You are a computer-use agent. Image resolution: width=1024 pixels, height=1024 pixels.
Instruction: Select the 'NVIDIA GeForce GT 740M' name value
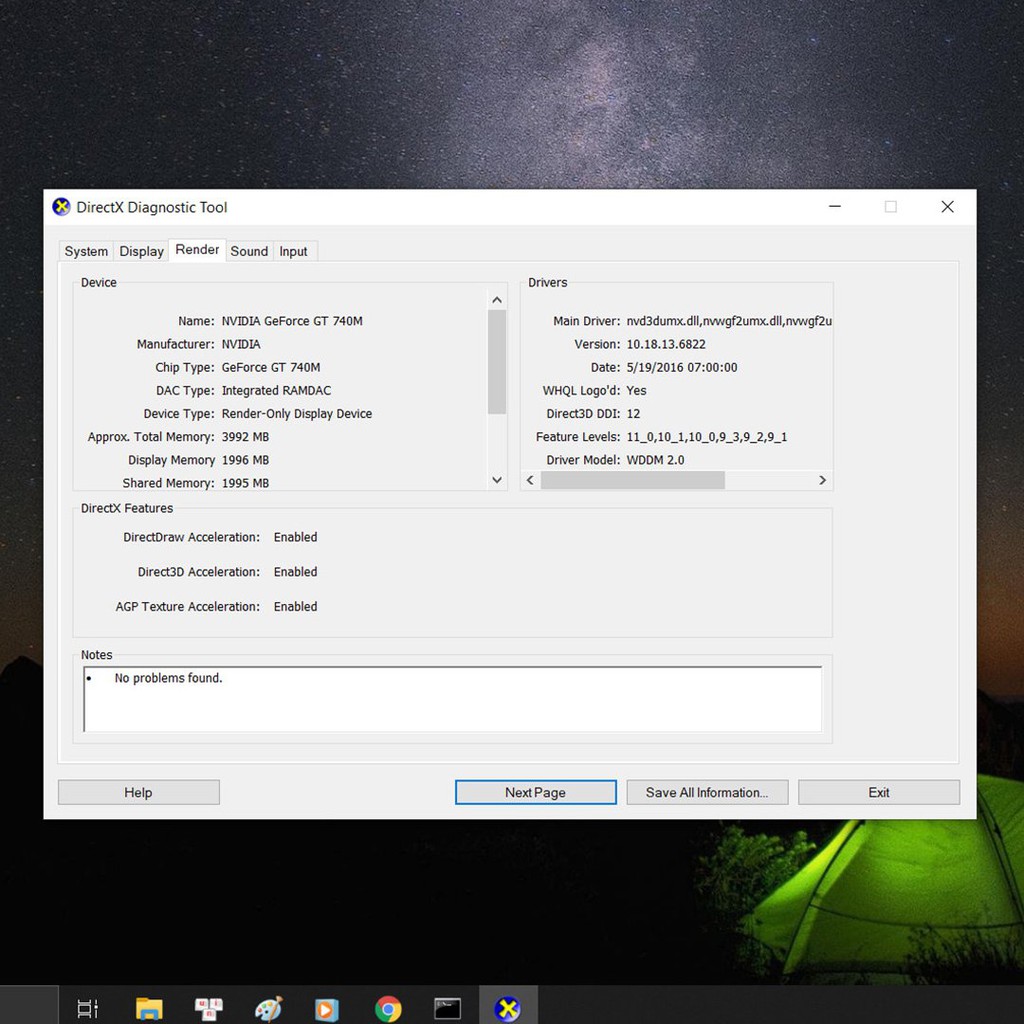292,321
